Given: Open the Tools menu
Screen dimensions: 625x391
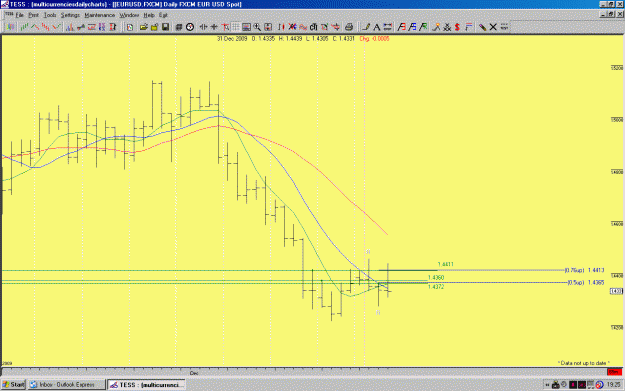Looking at the screenshot, I should (x=50, y=15).
